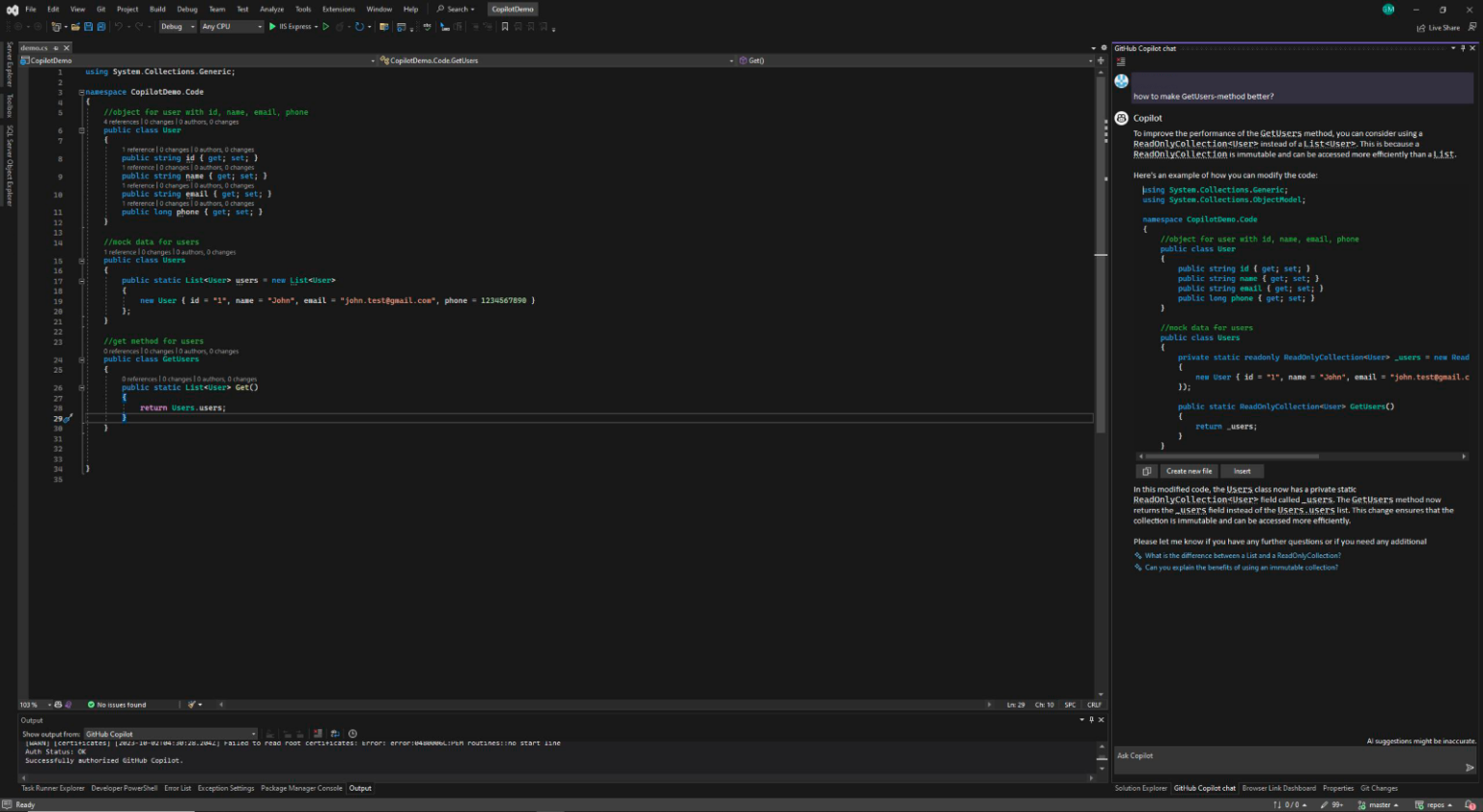Click the clock icon in the Output toolbar

pyautogui.click(x=352, y=734)
